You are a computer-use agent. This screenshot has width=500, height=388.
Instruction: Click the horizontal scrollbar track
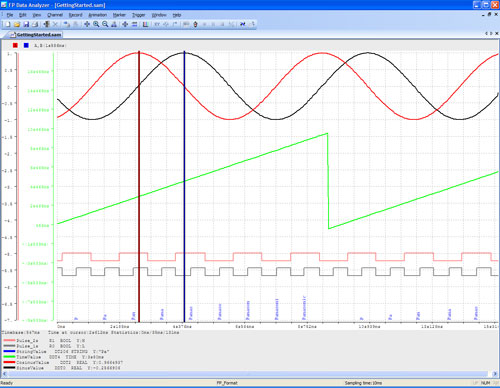tap(249, 374)
